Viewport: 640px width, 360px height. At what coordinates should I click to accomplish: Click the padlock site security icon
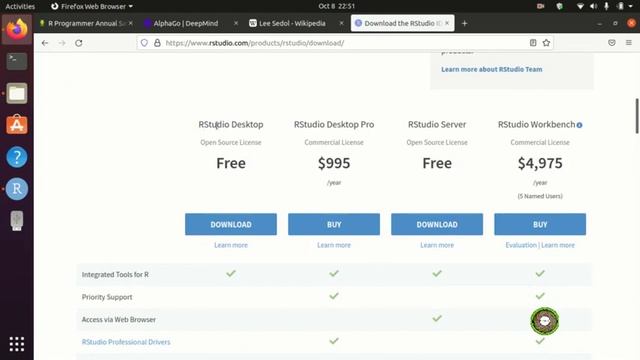157,43
